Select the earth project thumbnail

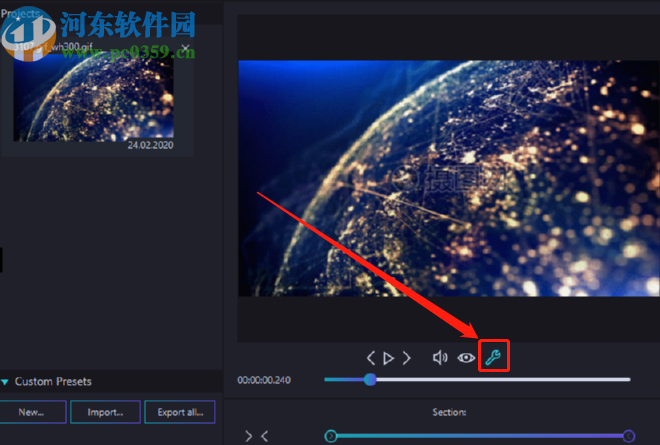(93, 97)
